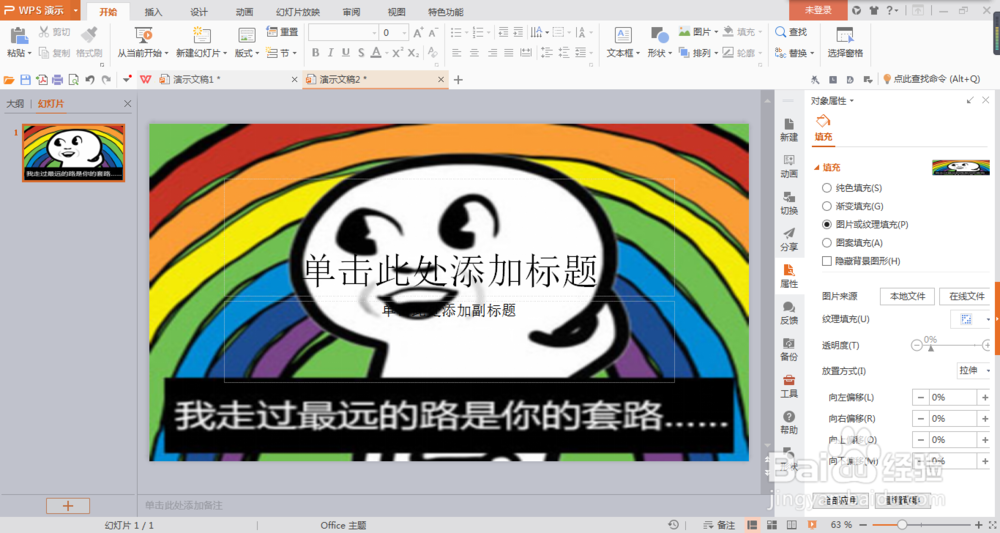Click Reset (重置) slide button
Viewport: 1000px width, 533px height.
283,32
